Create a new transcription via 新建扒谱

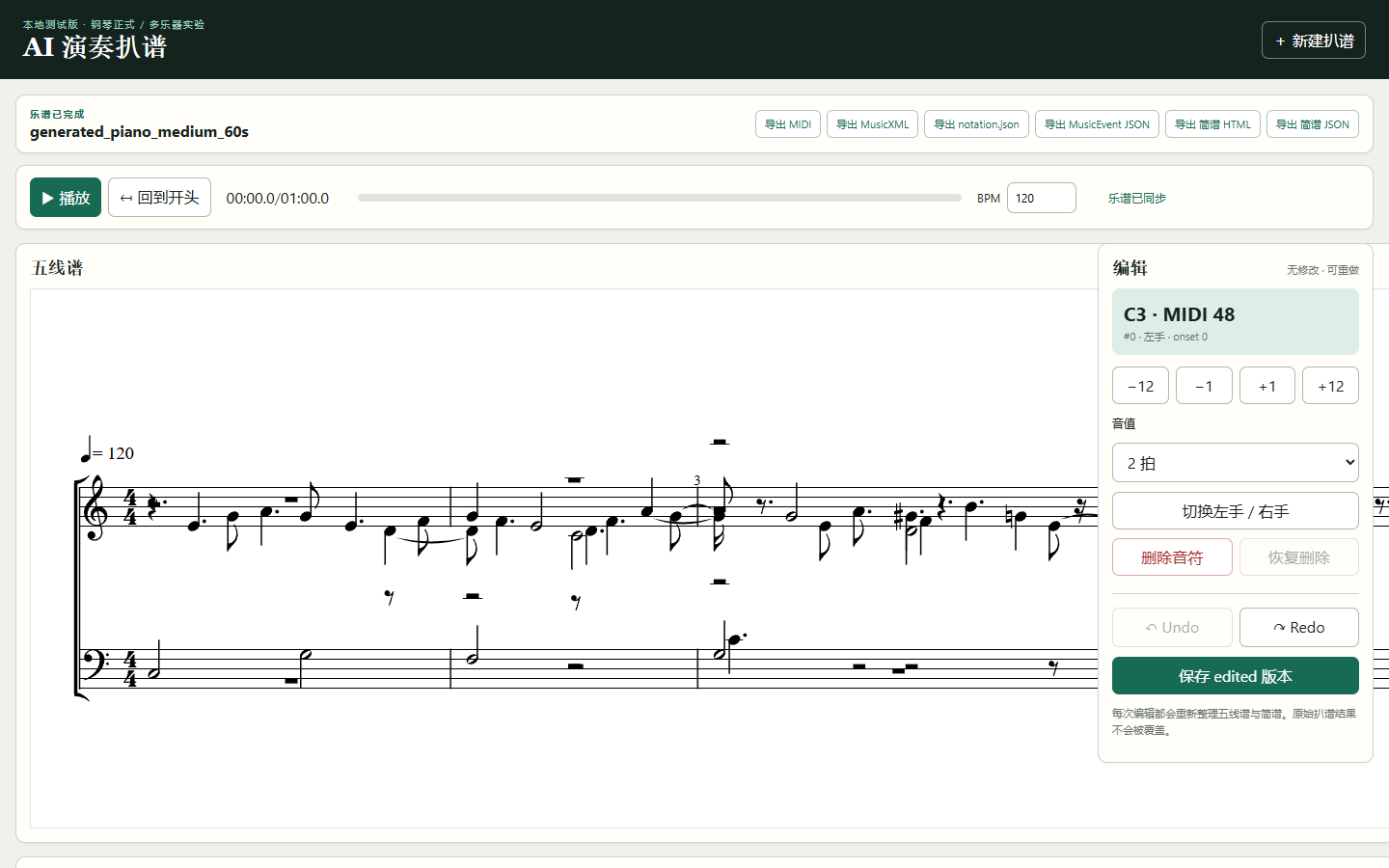[x=1313, y=41]
